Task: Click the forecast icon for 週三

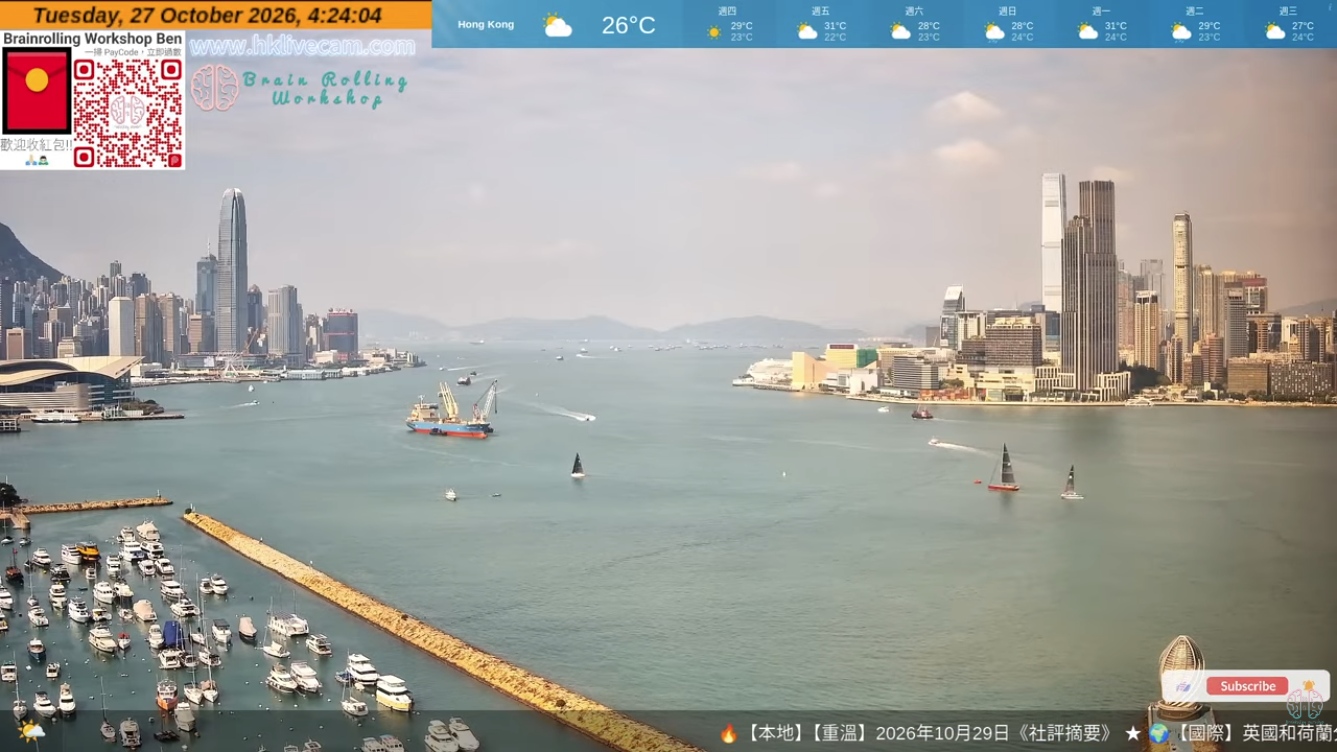Action: point(1275,32)
